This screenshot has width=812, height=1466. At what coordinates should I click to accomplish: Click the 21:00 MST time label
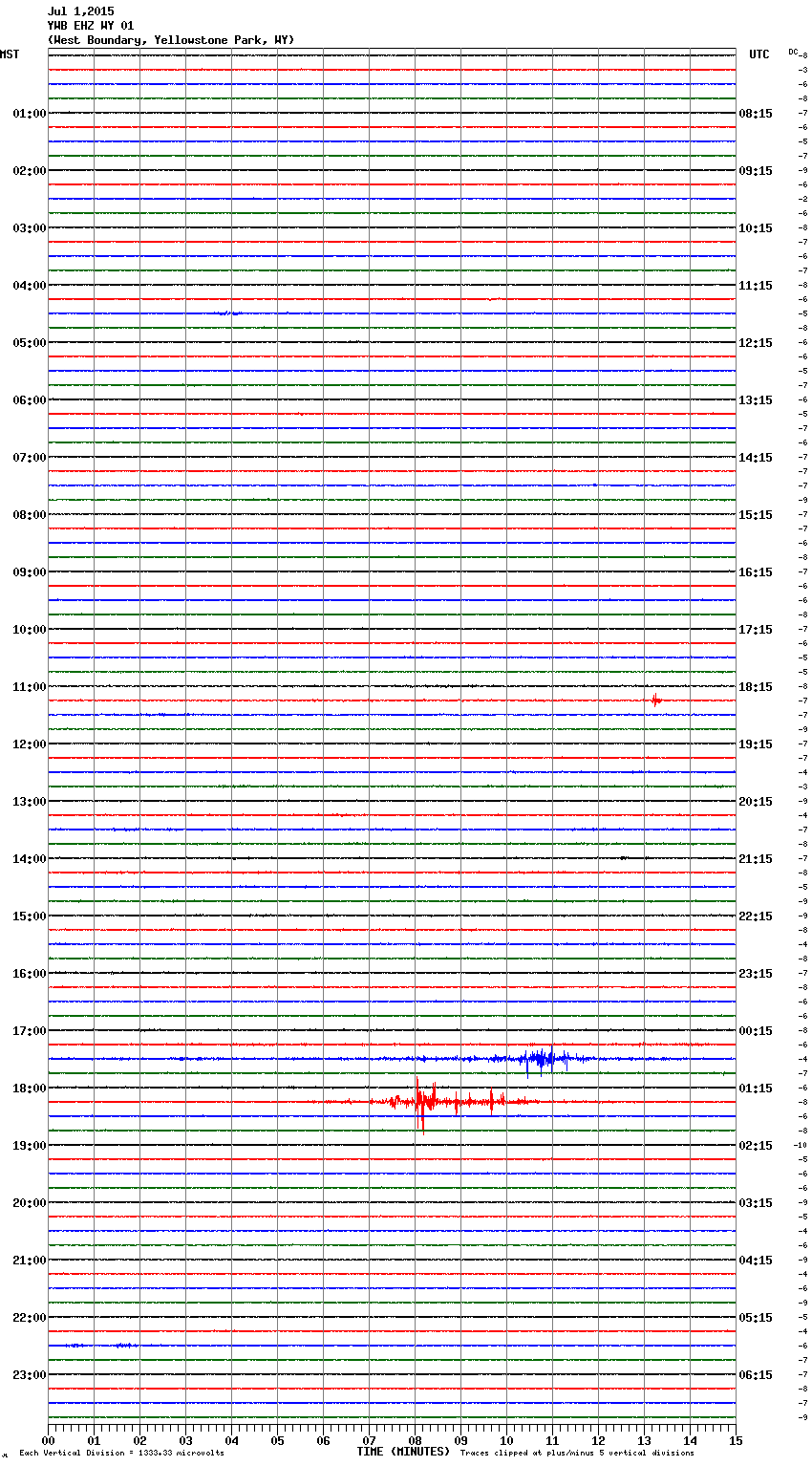coord(29,1261)
